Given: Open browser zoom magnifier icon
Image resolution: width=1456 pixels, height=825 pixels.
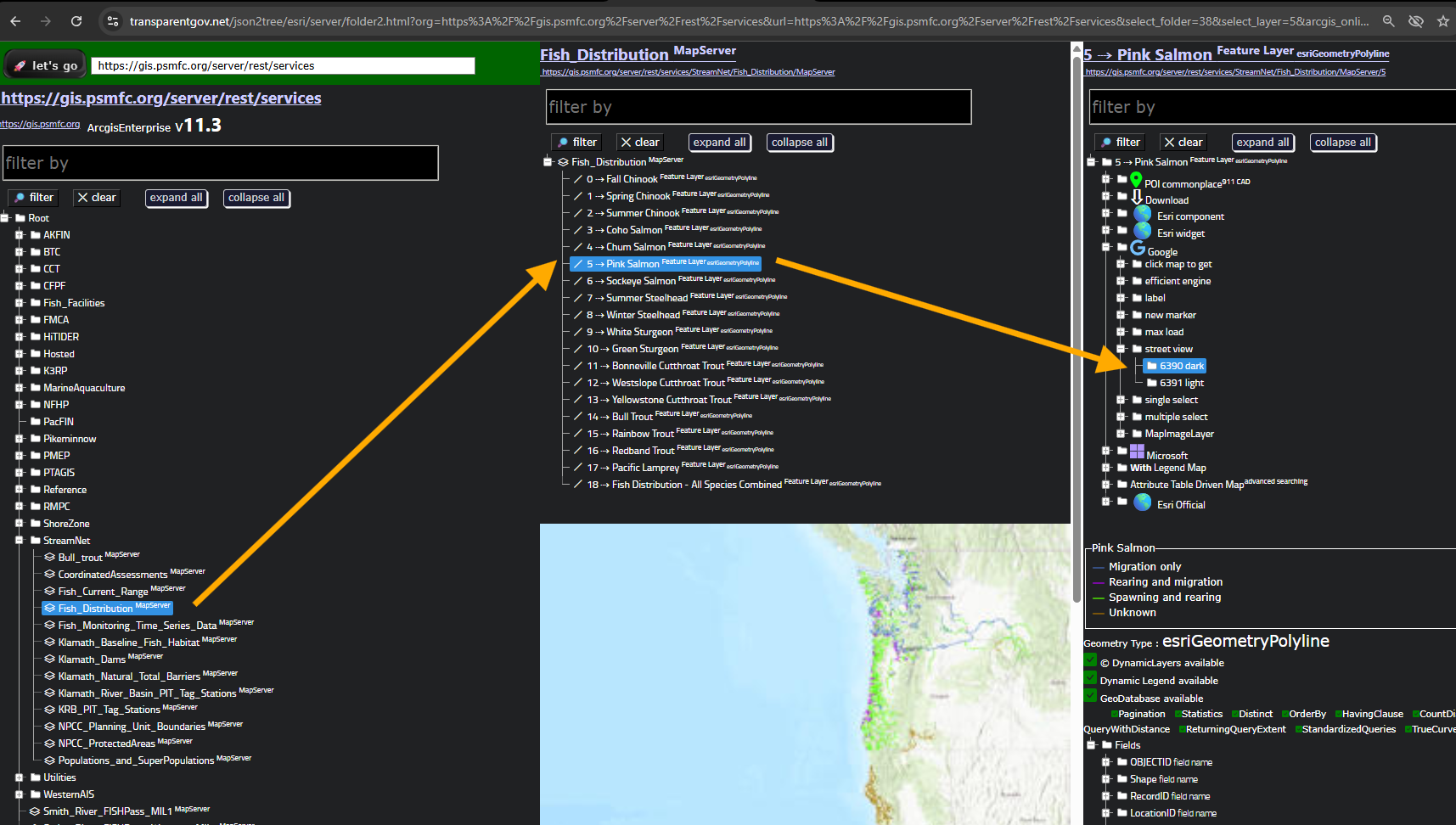Looking at the screenshot, I should [1388, 21].
